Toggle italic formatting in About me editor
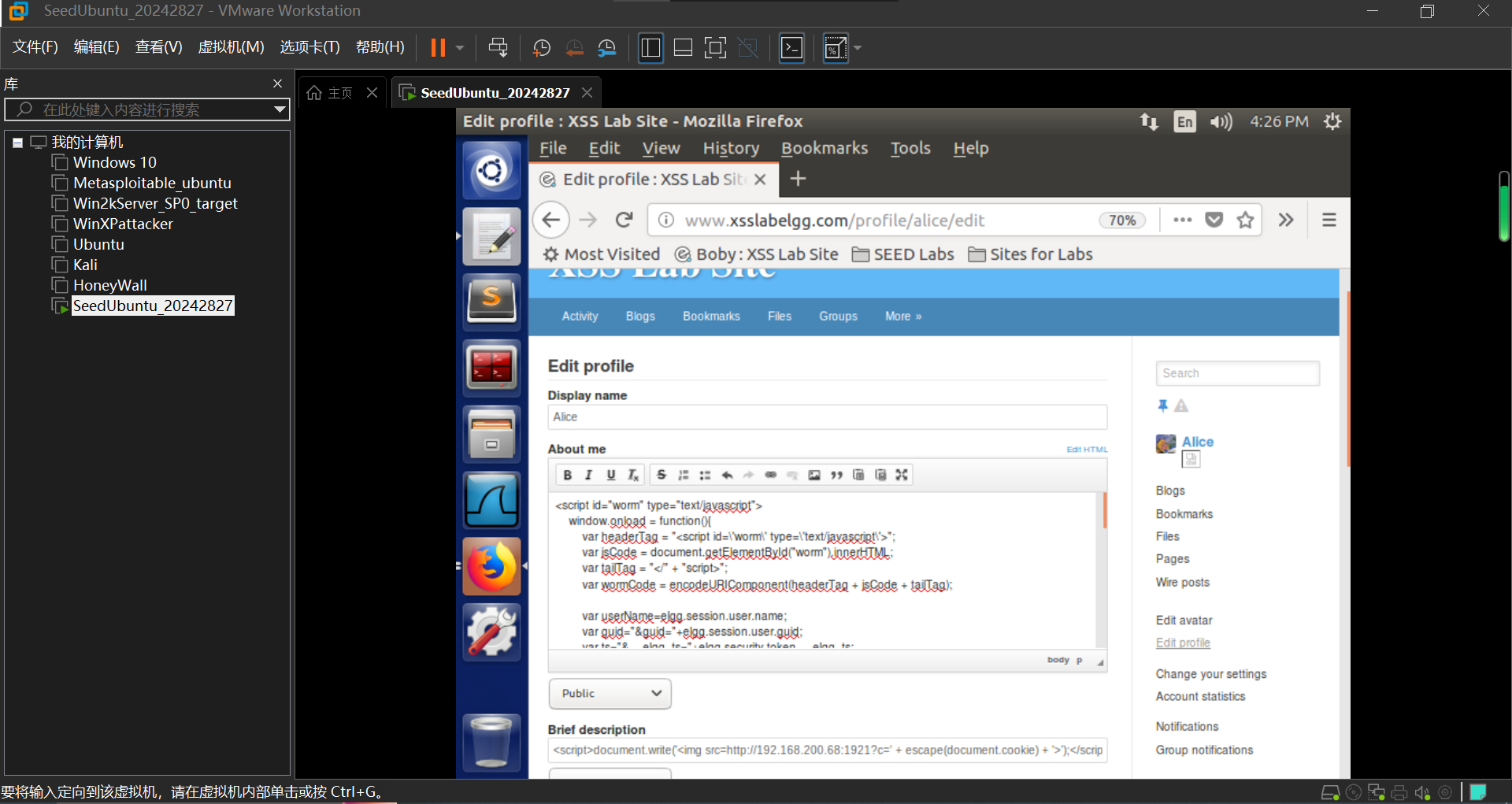The width and height of the screenshot is (1512, 804). click(588, 475)
